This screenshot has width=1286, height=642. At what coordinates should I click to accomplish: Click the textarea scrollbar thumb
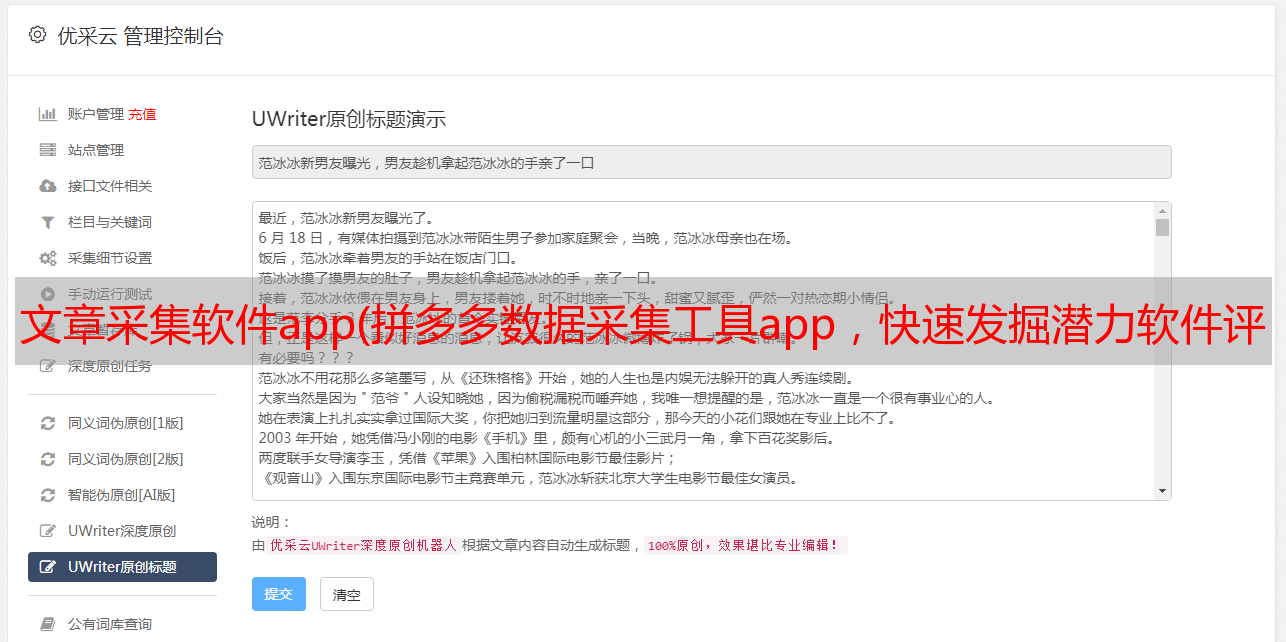(1162, 227)
